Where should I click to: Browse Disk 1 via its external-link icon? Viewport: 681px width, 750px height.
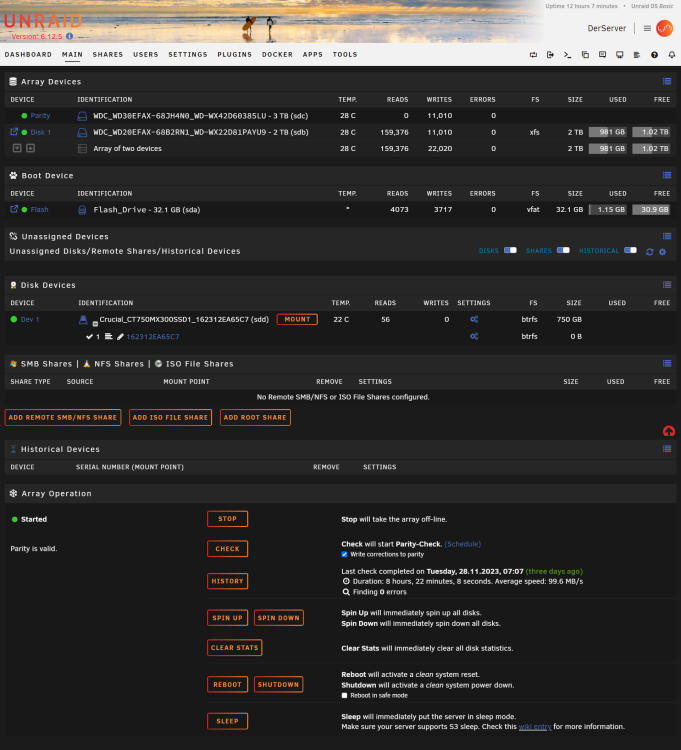14,132
